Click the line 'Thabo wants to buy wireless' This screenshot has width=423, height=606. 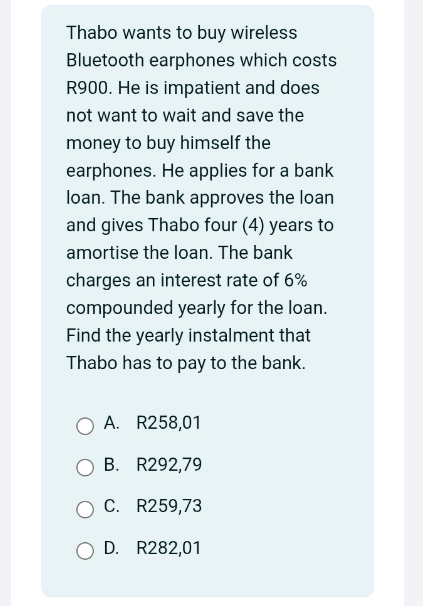182,33
